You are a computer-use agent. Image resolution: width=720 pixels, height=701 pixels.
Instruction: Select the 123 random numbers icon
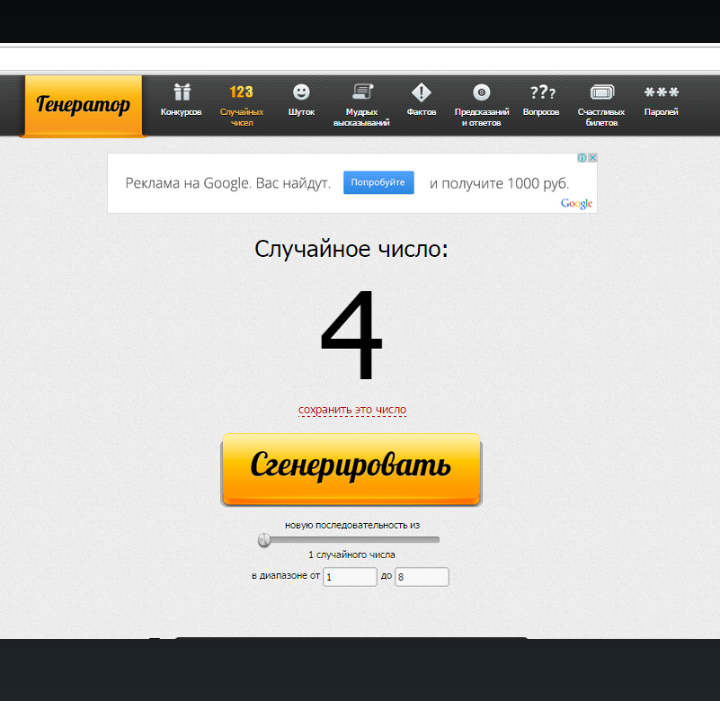pyautogui.click(x=242, y=92)
